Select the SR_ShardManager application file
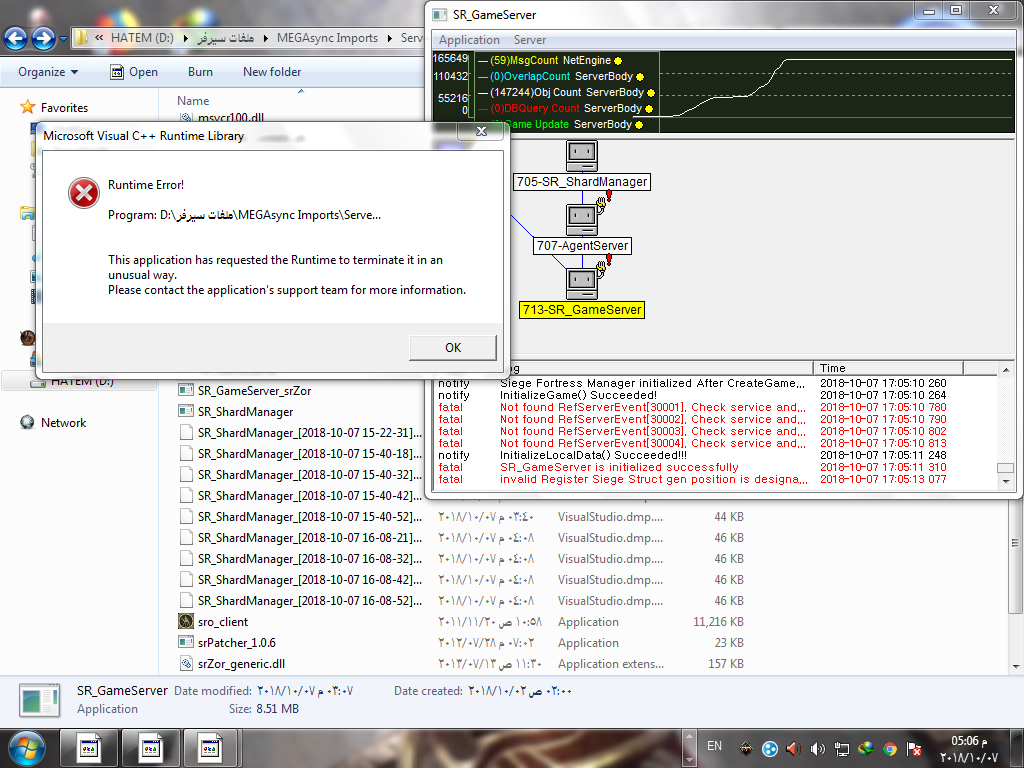This screenshot has height=768, width=1024. click(x=245, y=411)
